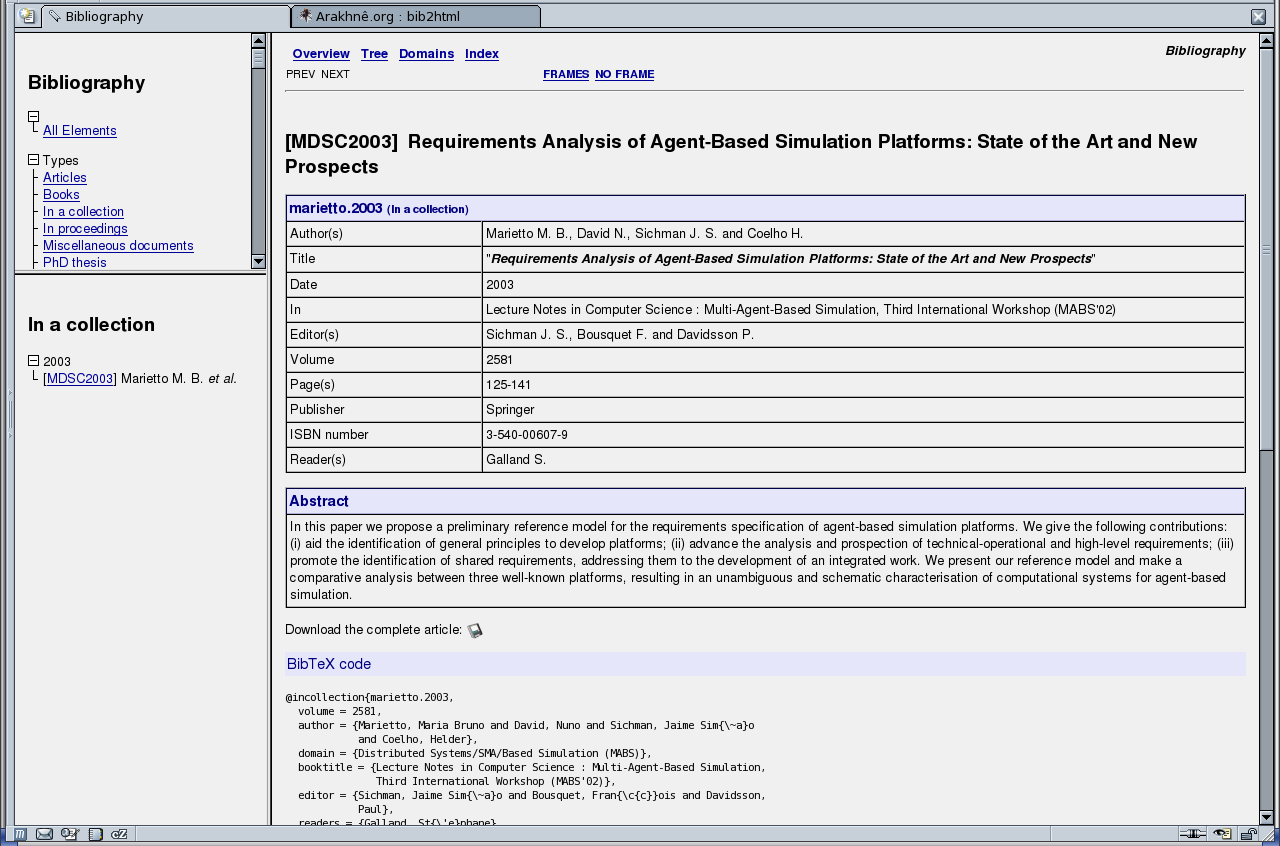Open a new tab with the new-tab icon

coord(27,16)
